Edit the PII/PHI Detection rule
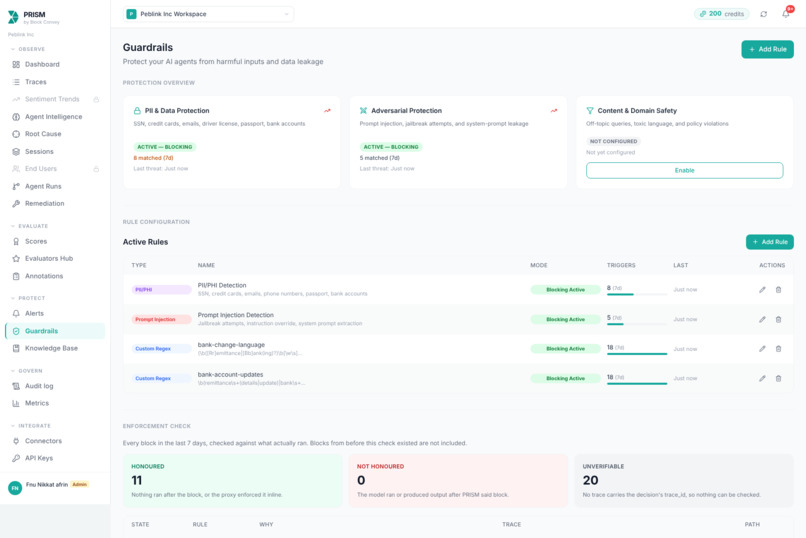 [762, 290]
